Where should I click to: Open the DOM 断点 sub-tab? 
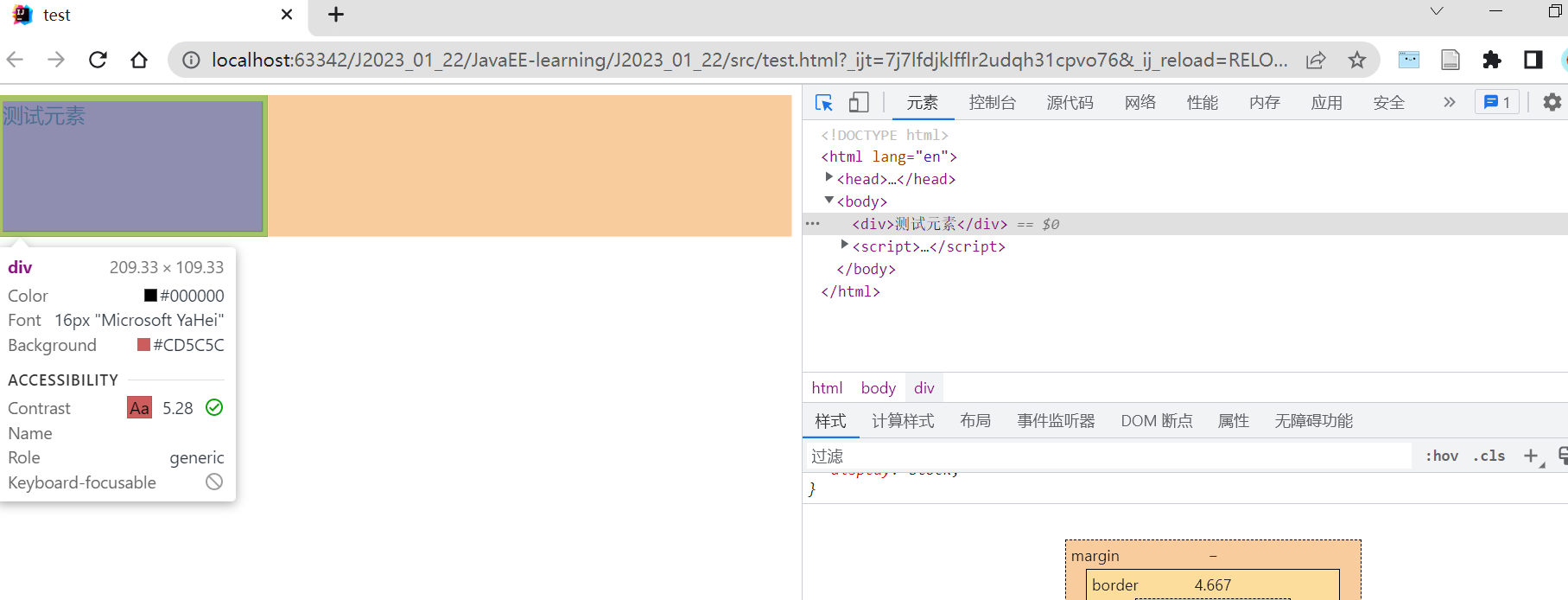coord(1157,421)
